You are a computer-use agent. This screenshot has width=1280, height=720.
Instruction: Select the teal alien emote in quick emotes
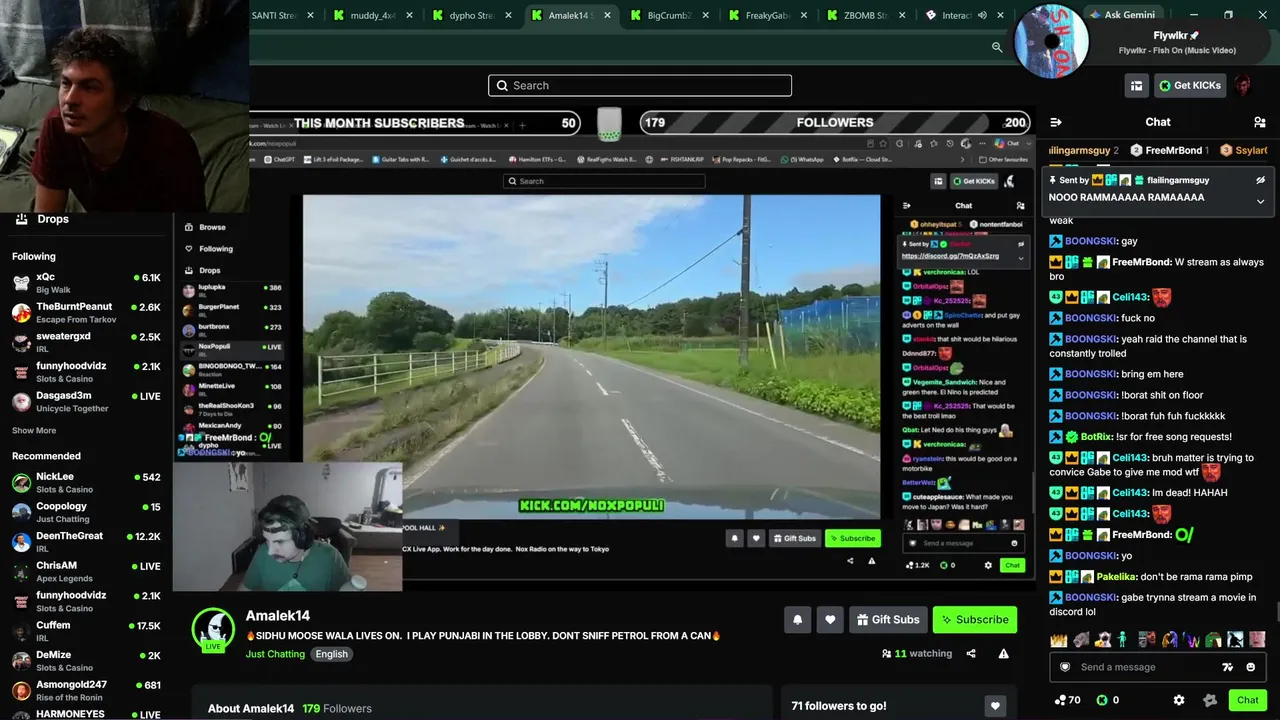tap(1123, 640)
